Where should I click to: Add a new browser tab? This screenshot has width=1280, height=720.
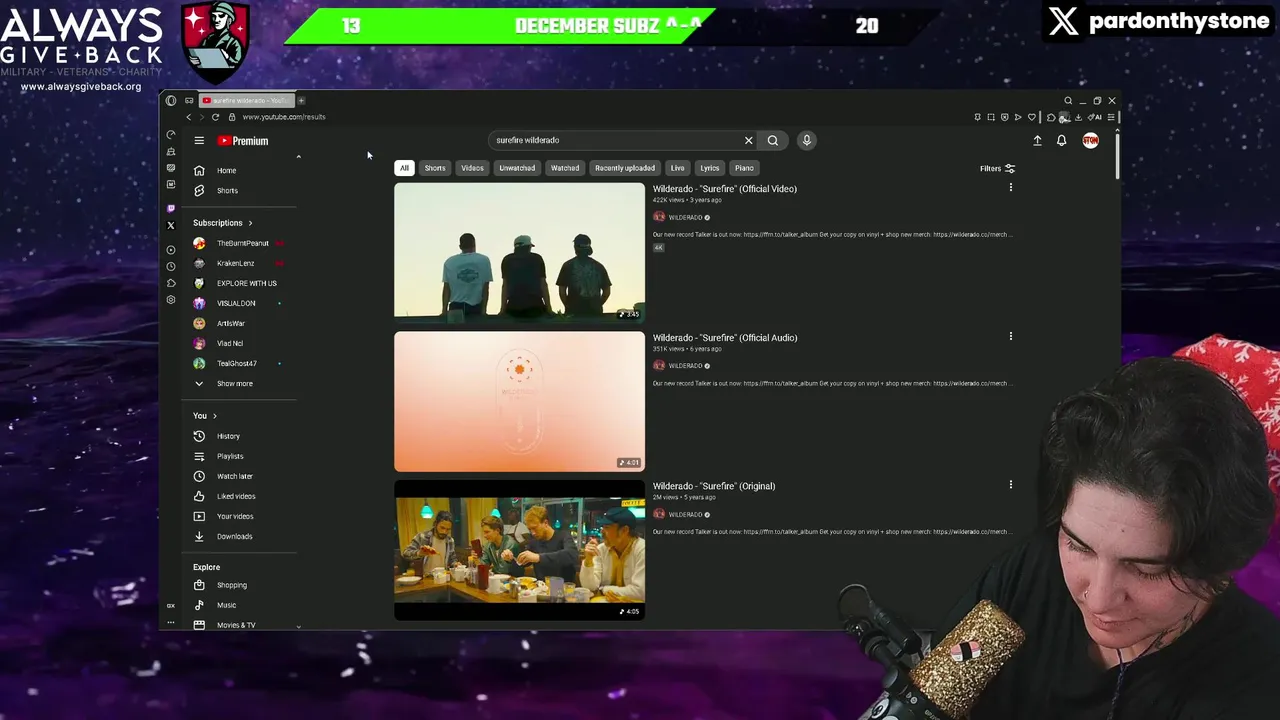[301, 100]
